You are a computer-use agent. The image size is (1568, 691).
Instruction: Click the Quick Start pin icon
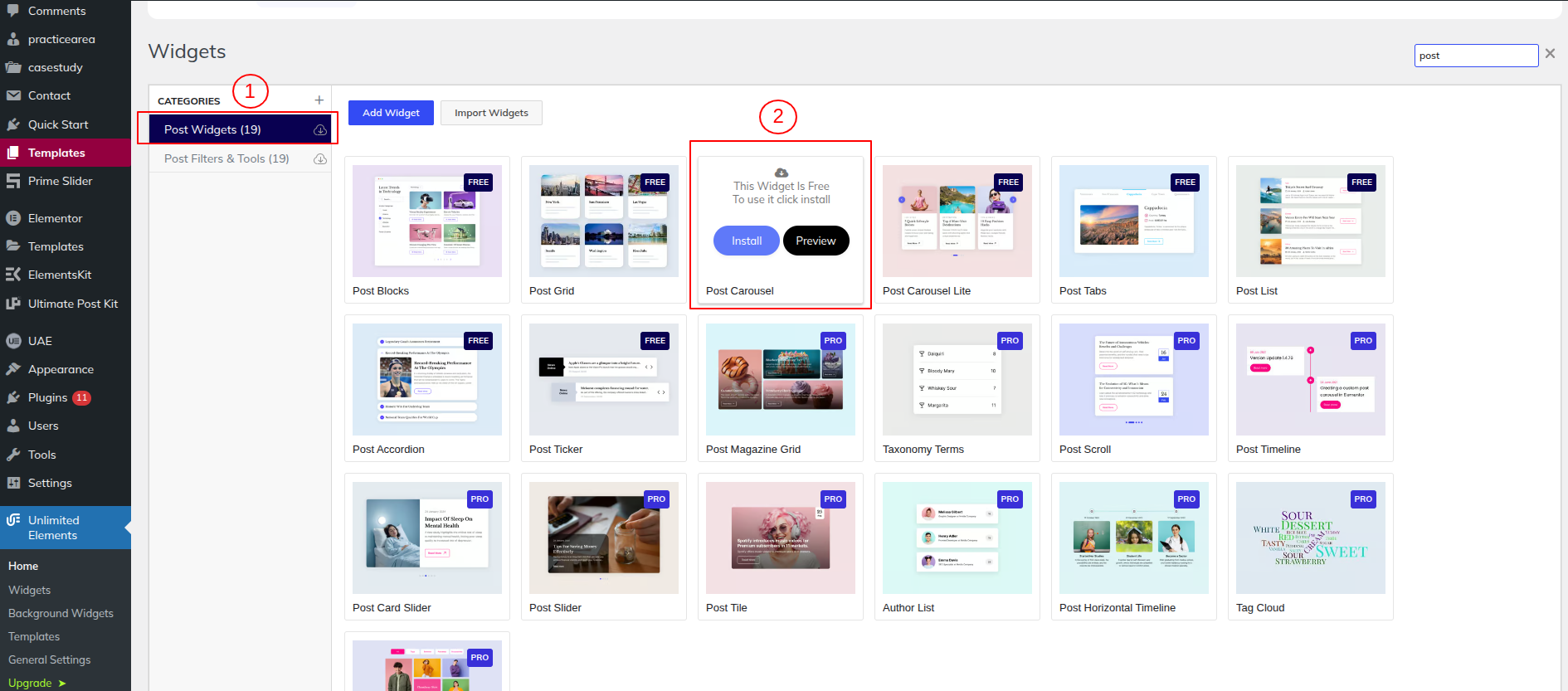coord(13,124)
